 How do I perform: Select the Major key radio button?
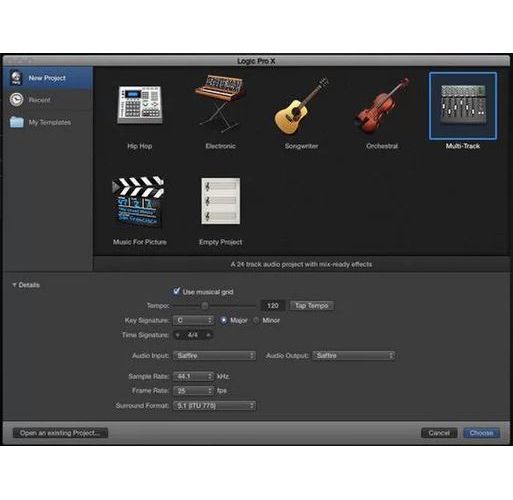(224, 320)
